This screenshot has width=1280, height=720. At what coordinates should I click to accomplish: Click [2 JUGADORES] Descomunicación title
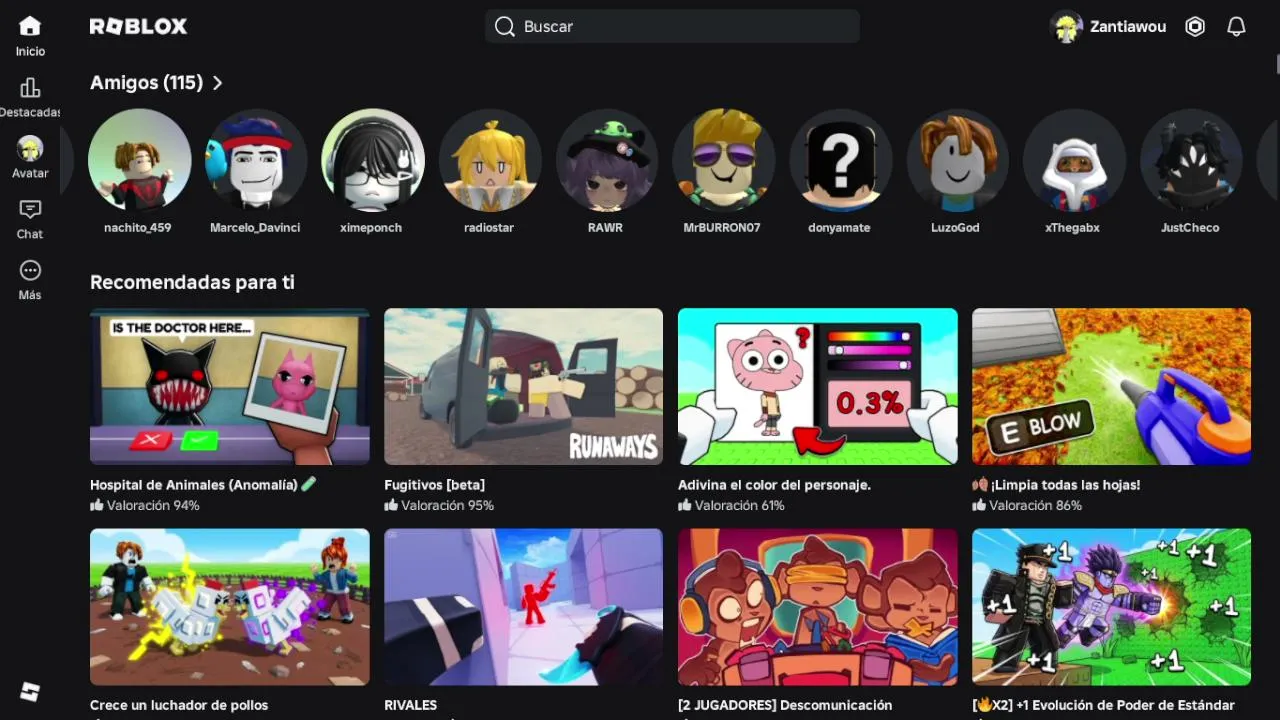point(785,705)
